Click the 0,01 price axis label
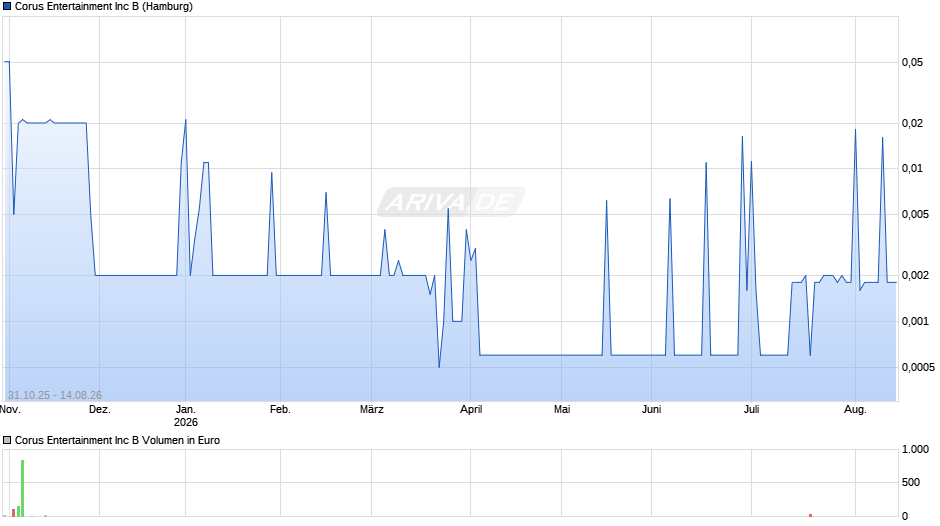 pyautogui.click(x=912, y=169)
